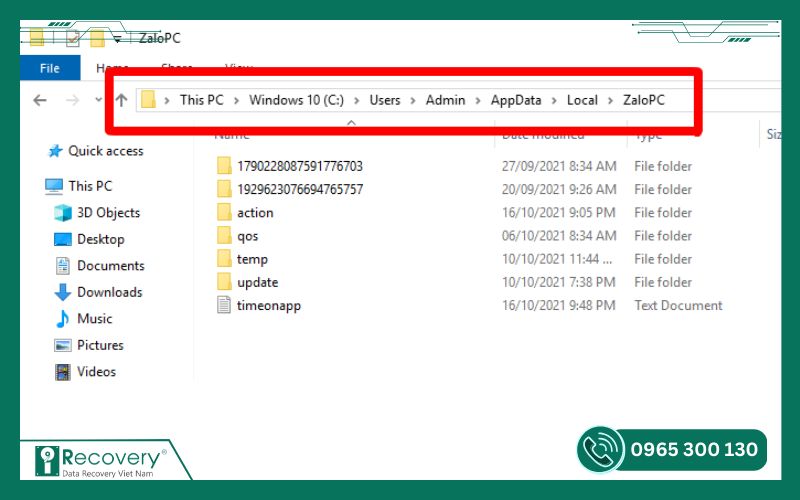Select Users breadcrumb segment
The height and width of the screenshot is (500, 800).
point(385,100)
